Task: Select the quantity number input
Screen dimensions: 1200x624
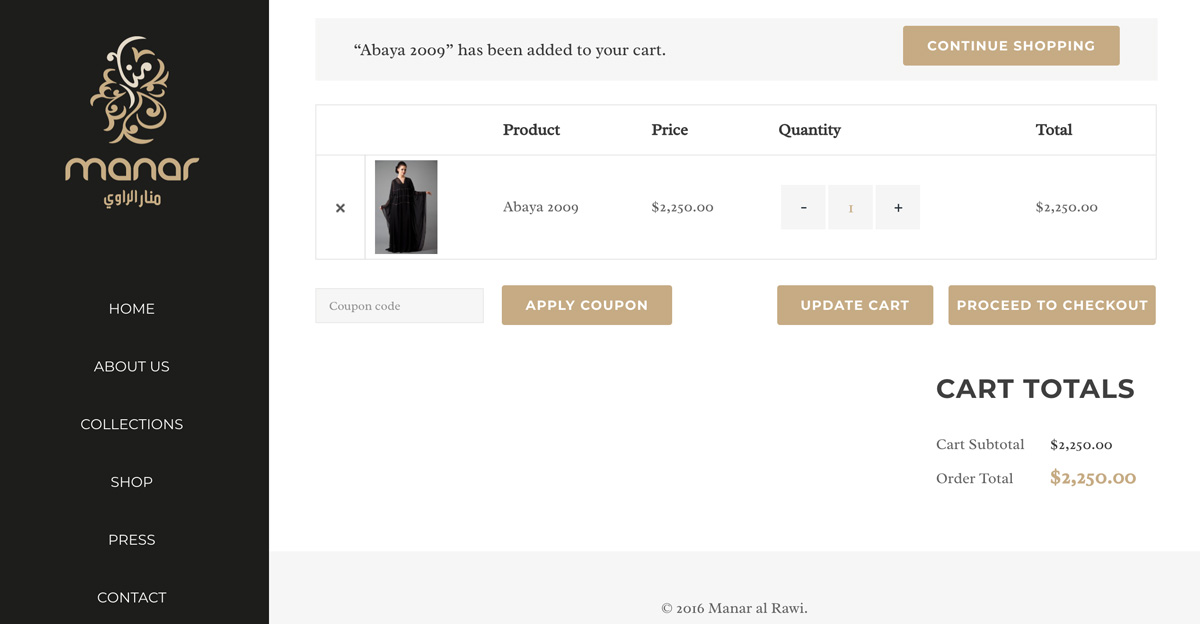Action: click(x=850, y=207)
